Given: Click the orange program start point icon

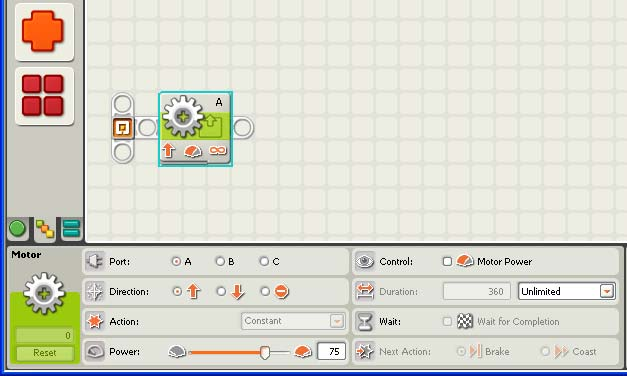Looking at the screenshot, I should [x=123, y=128].
